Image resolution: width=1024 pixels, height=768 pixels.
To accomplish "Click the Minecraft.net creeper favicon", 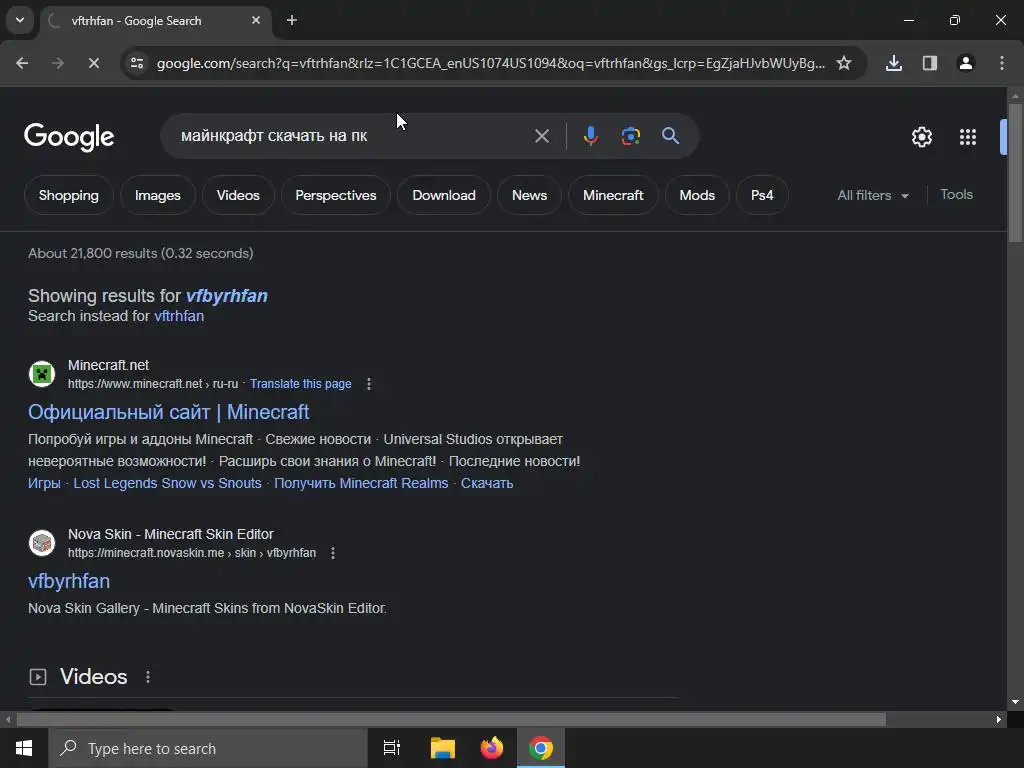I will point(42,374).
